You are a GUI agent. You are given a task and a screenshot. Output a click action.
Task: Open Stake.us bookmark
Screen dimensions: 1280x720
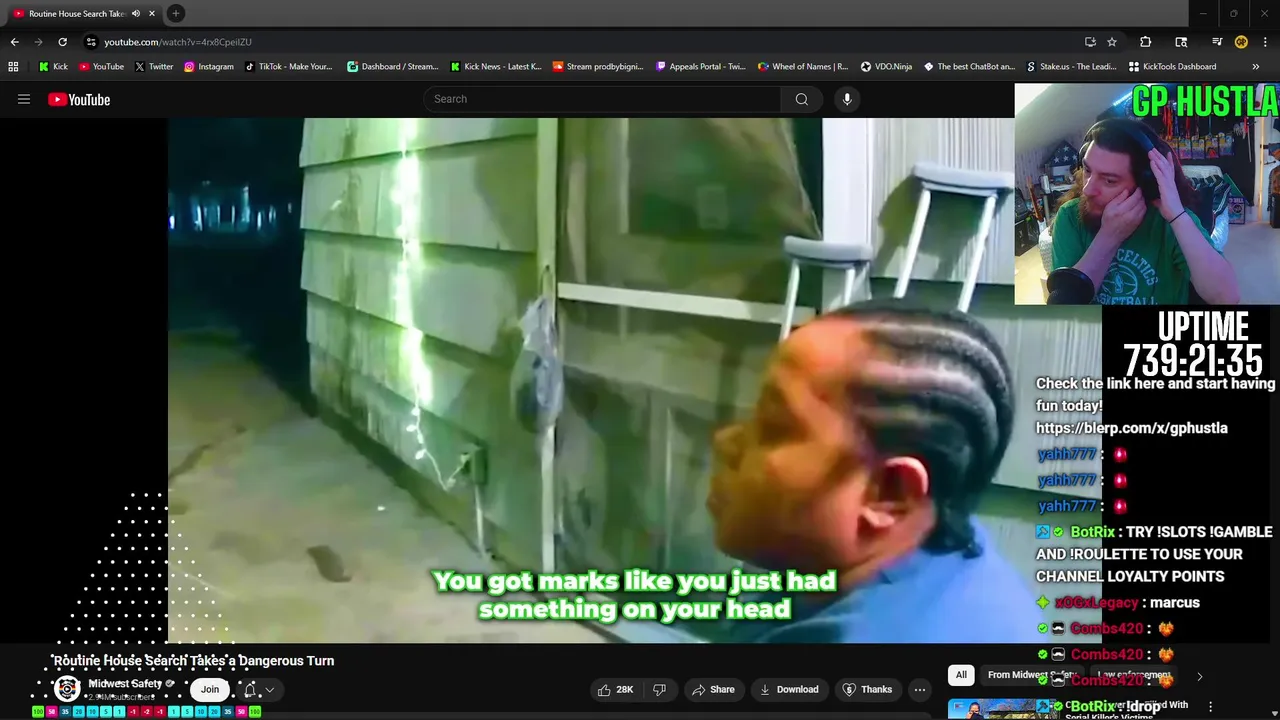click(x=1072, y=67)
